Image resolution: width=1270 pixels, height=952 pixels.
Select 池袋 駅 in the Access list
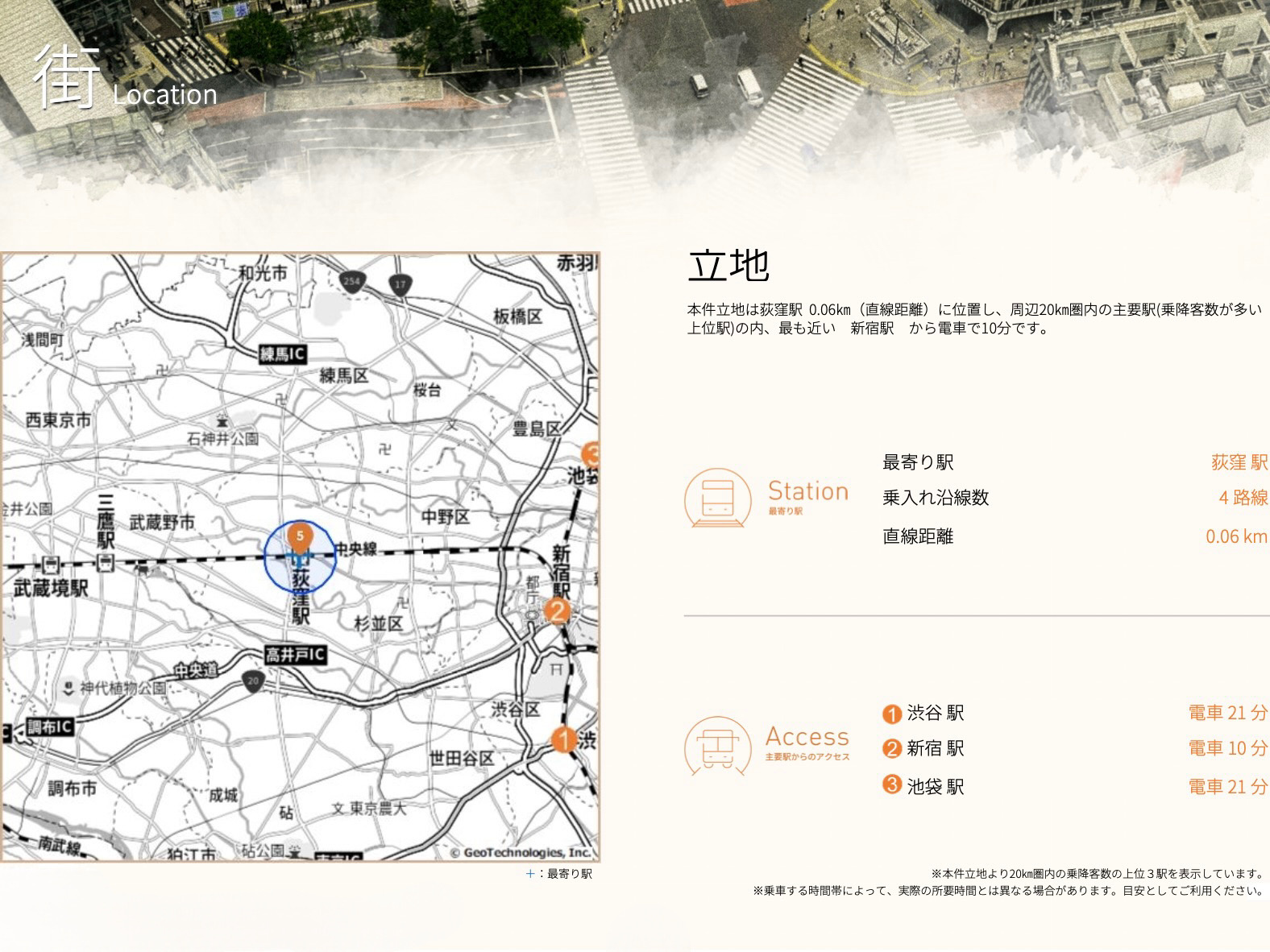pyautogui.click(x=935, y=786)
